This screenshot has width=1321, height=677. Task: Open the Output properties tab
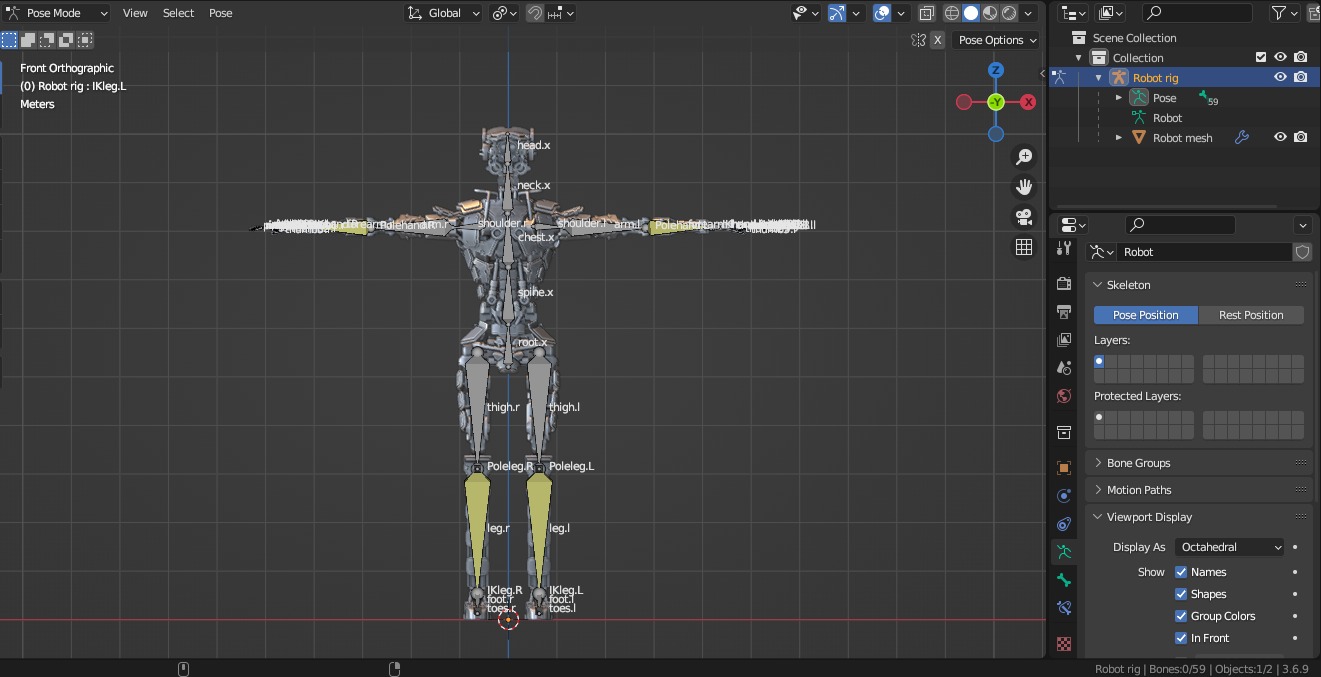pyautogui.click(x=1064, y=313)
